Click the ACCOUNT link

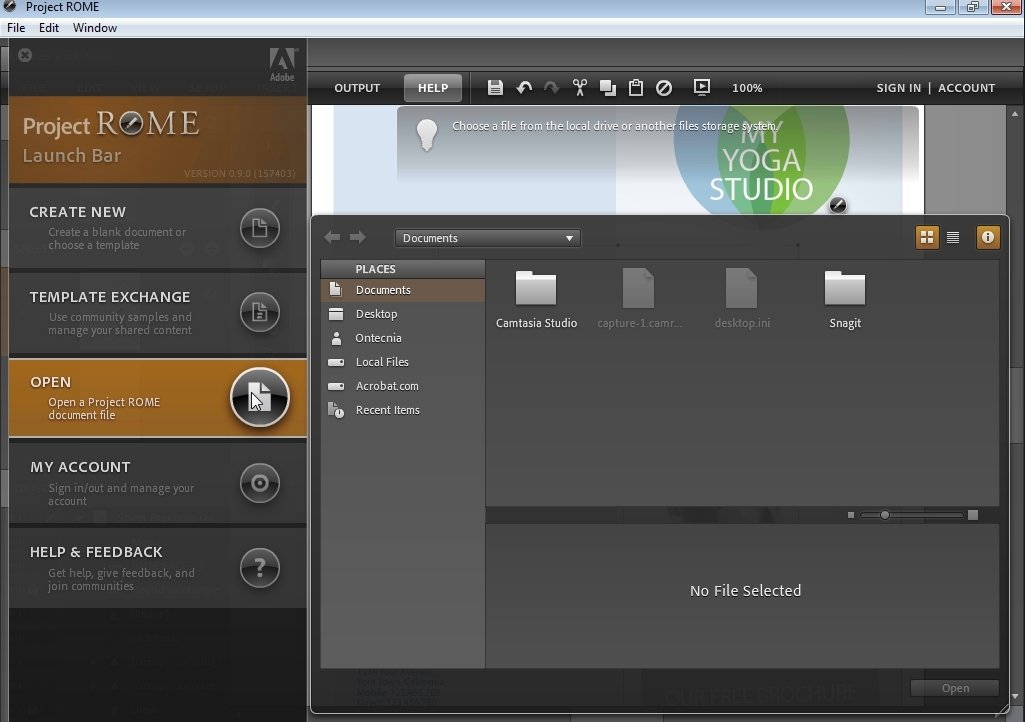click(966, 88)
